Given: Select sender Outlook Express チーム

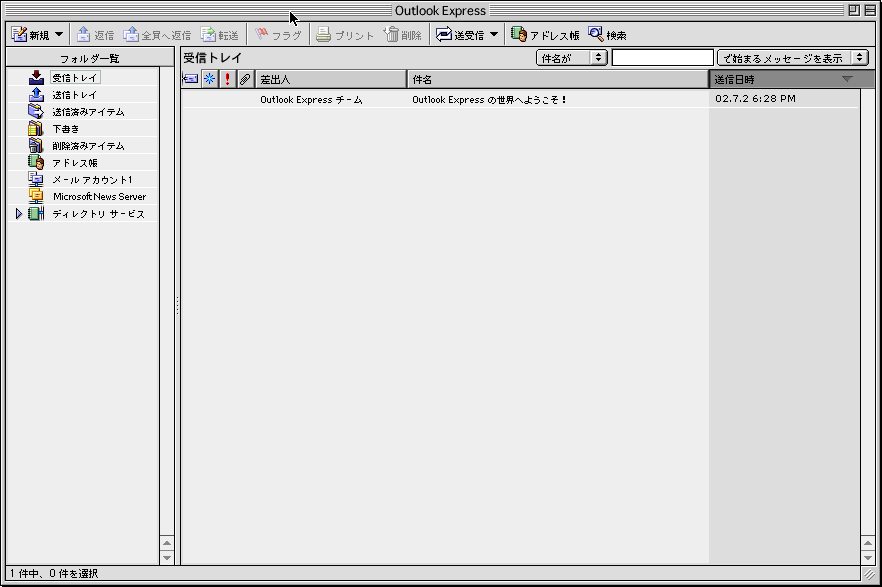Looking at the screenshot, I should pos(311,100).
